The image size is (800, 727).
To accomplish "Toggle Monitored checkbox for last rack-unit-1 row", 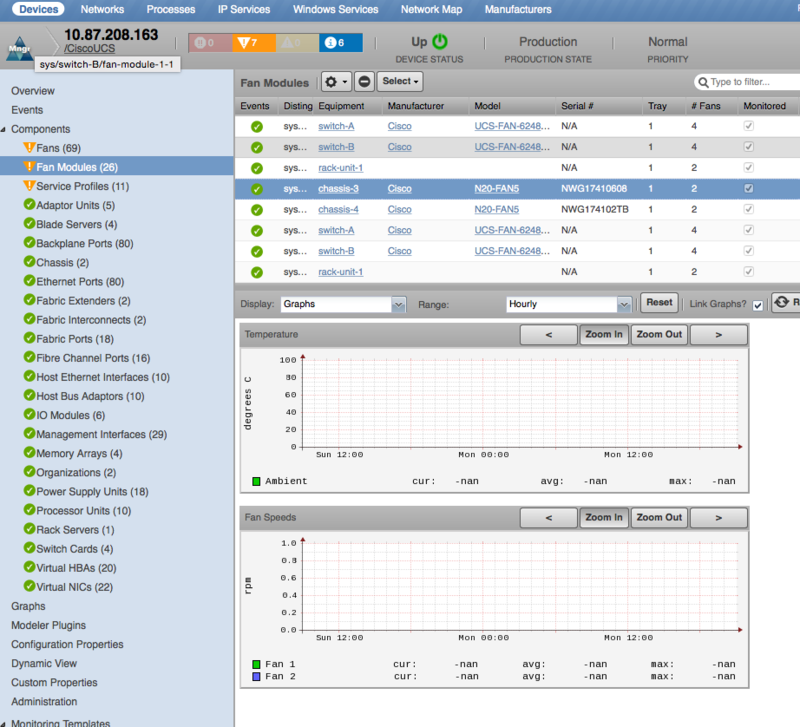I will click(x=748, y=271).
